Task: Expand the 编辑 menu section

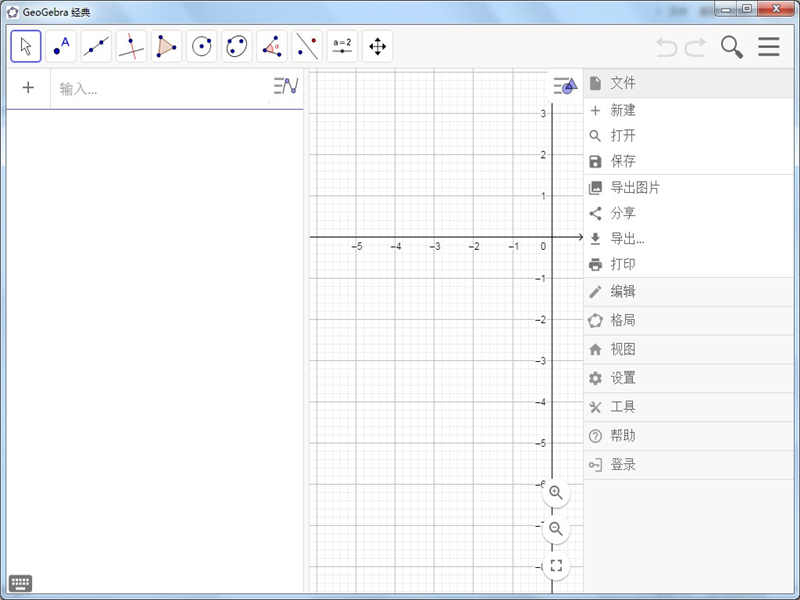Action: [689, 292]
